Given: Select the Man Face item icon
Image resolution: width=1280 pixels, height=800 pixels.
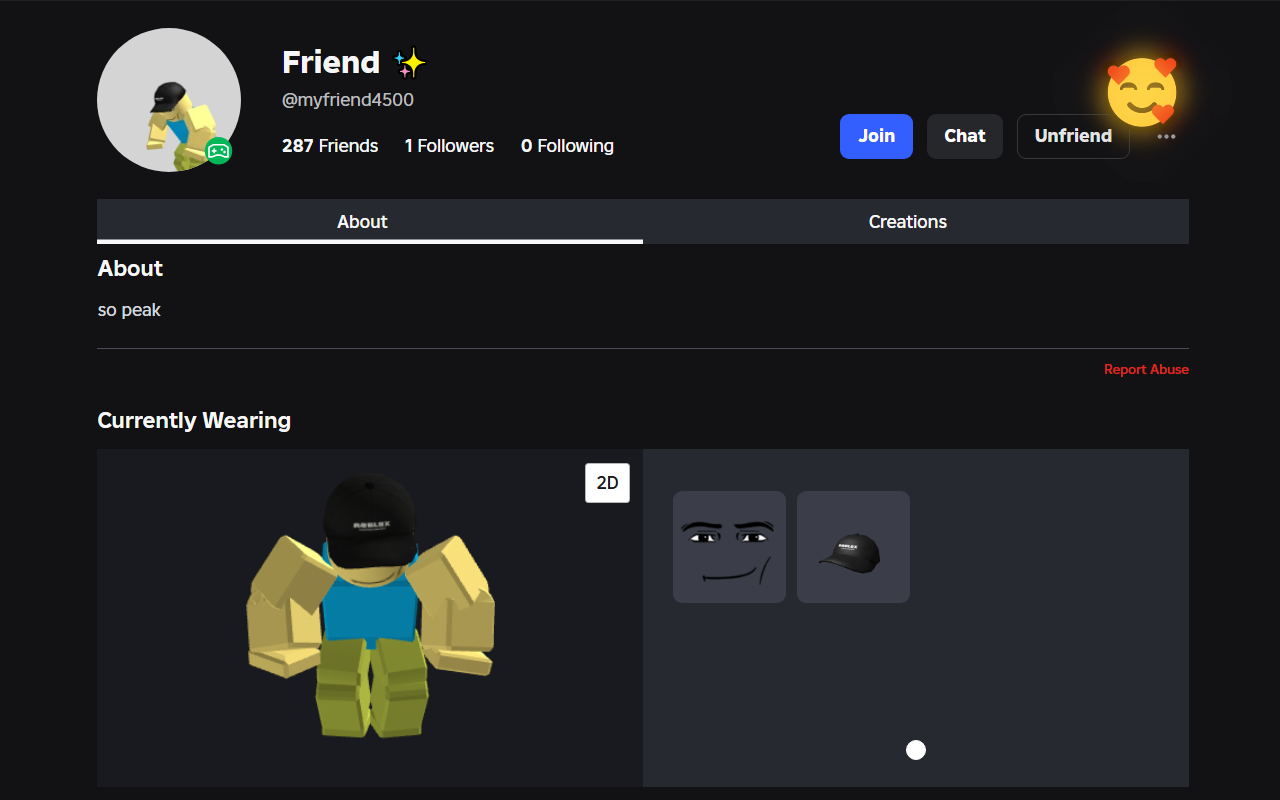Looking at the screenshot, I should (729, 546).
